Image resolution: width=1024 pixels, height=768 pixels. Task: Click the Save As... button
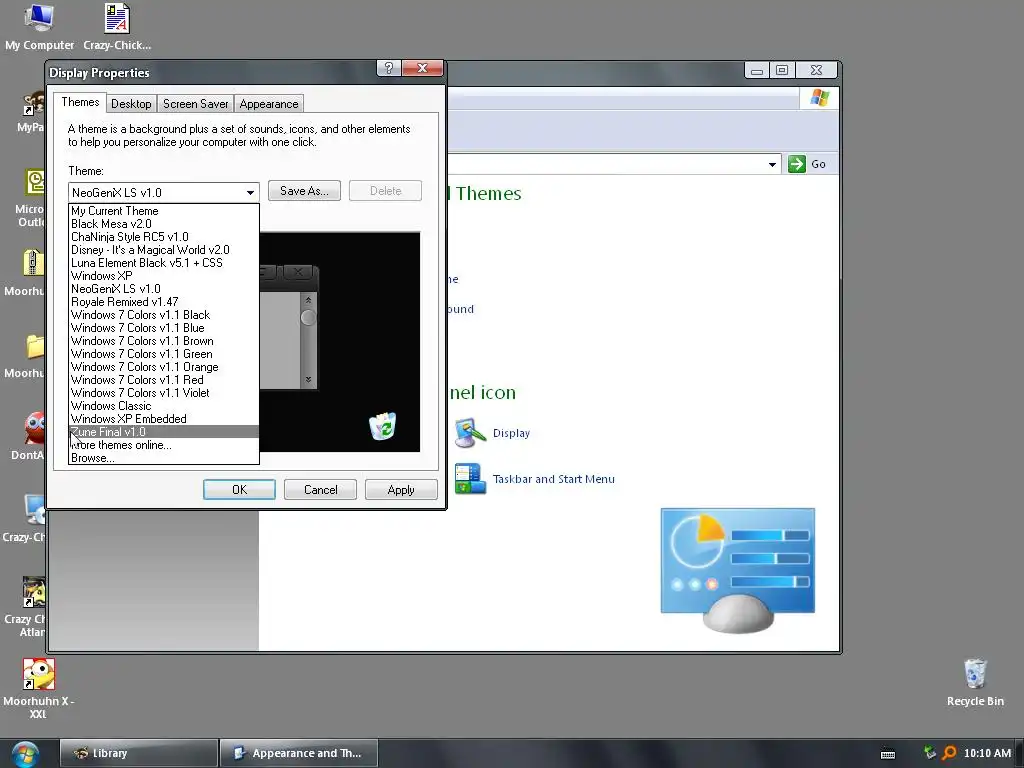[x=304, y=191]
